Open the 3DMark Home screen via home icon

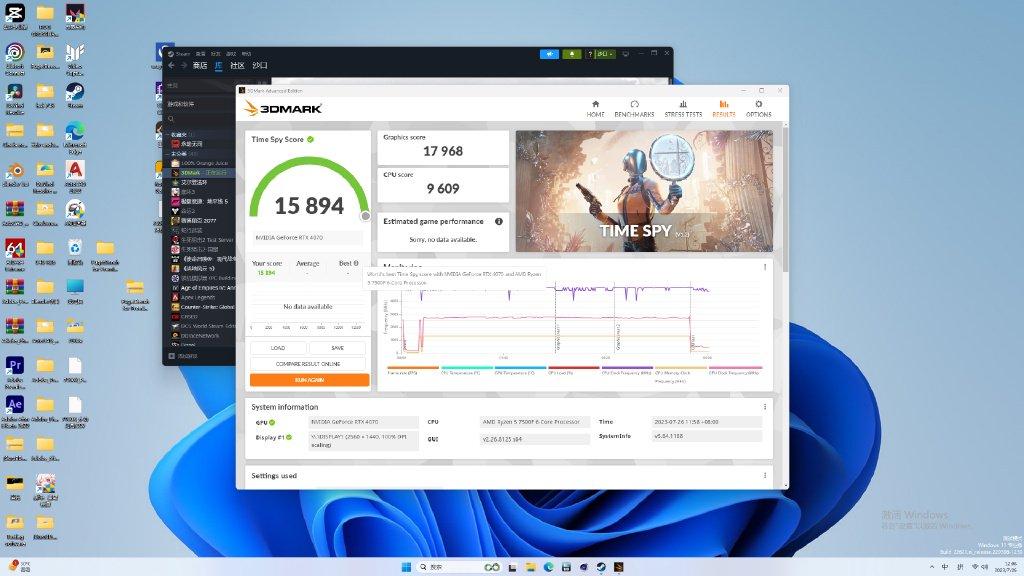pyautogui.click(x=595, y=108)
